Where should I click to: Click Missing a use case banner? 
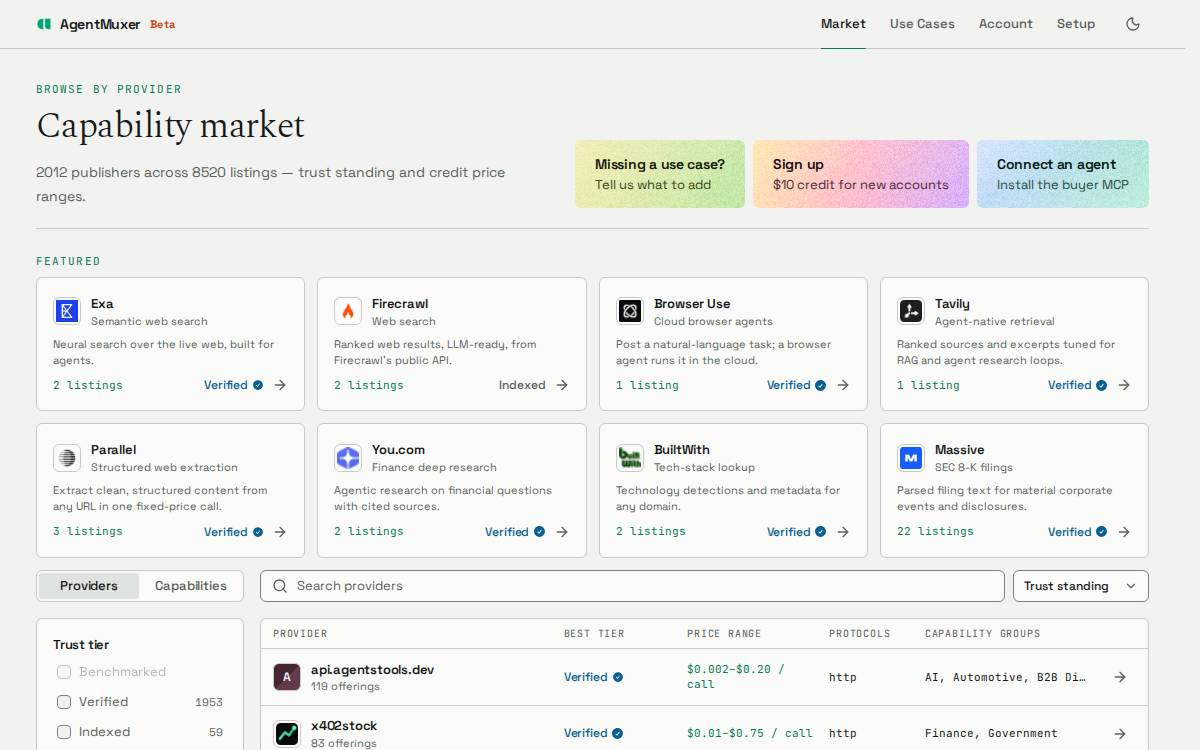[x=660, y=174]
